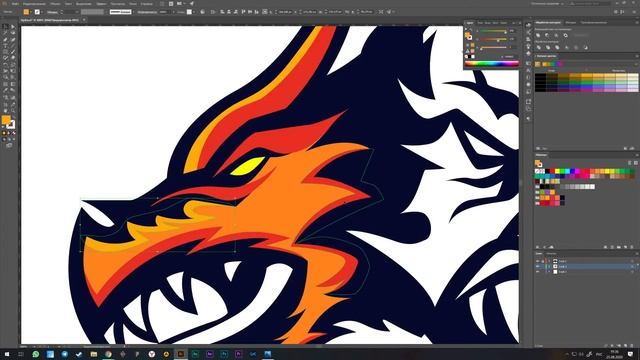Image resolution: width=640 pixels, height=360 pixels.
Task: Toggle visibility of the top layer
Action: 538,261
